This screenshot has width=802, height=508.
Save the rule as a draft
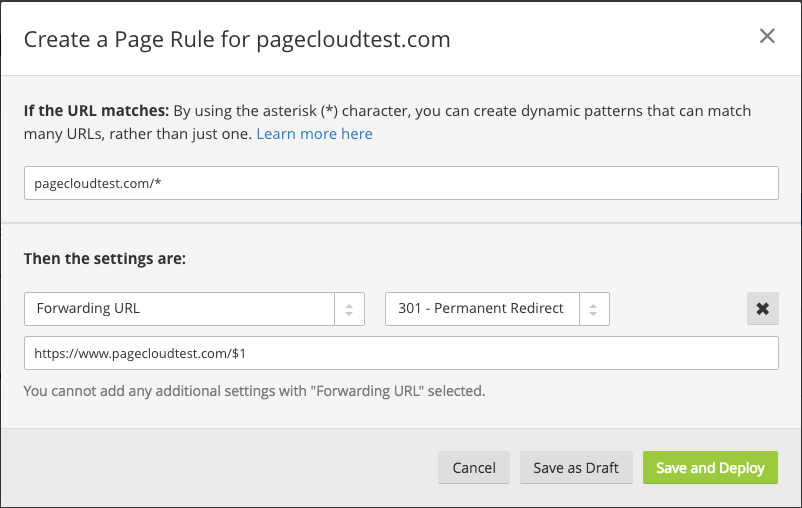pos(576,468)
